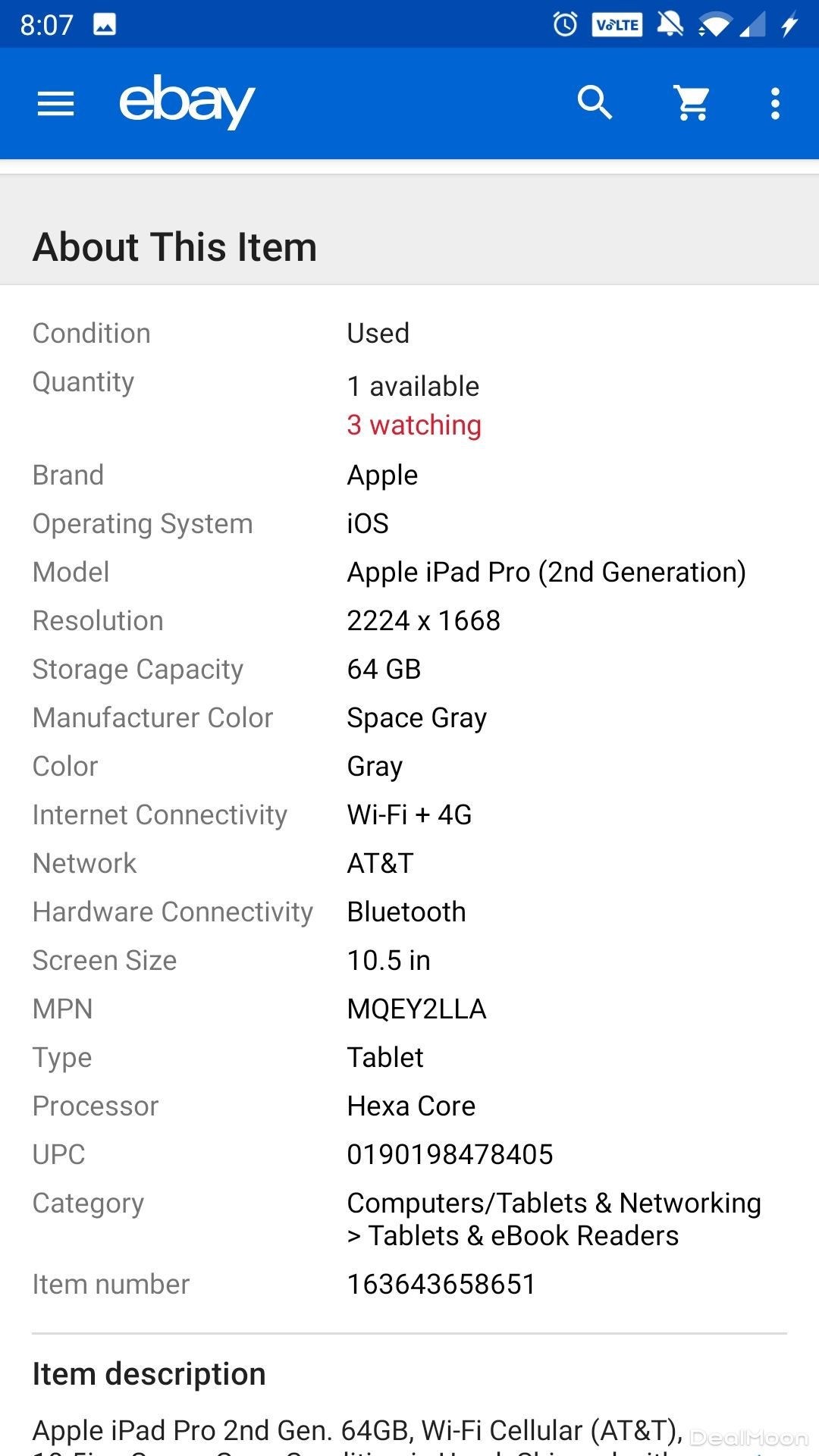Image resolution: width=819 pixels, height=1456 pixels.
Task: Tap the About This Item heading
Action: (174, 247)
